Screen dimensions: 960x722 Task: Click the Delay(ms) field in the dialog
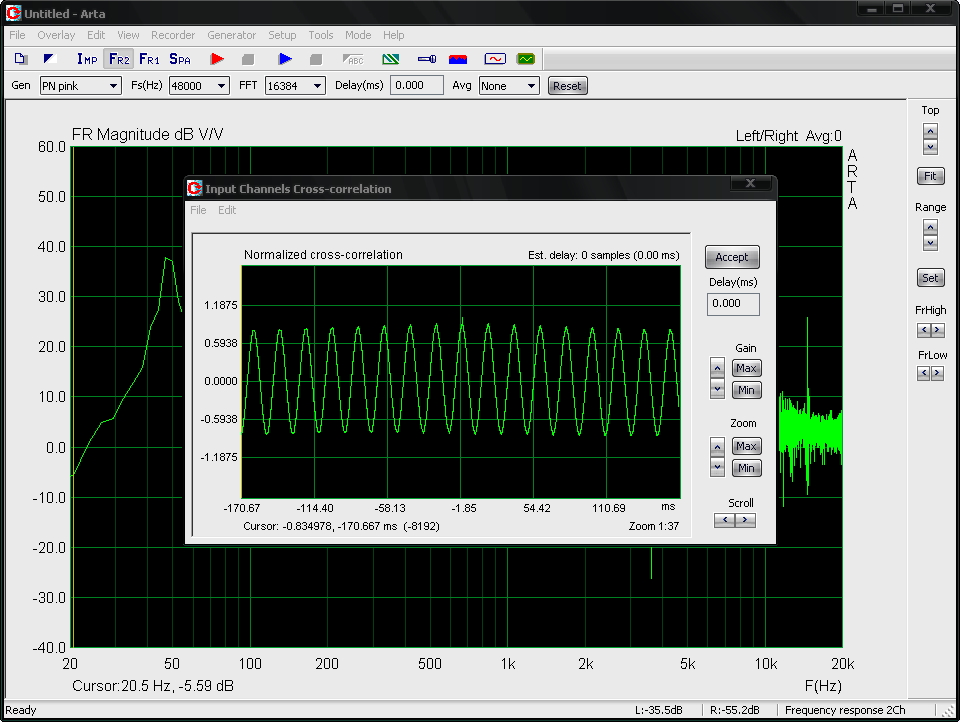(732, 304)
